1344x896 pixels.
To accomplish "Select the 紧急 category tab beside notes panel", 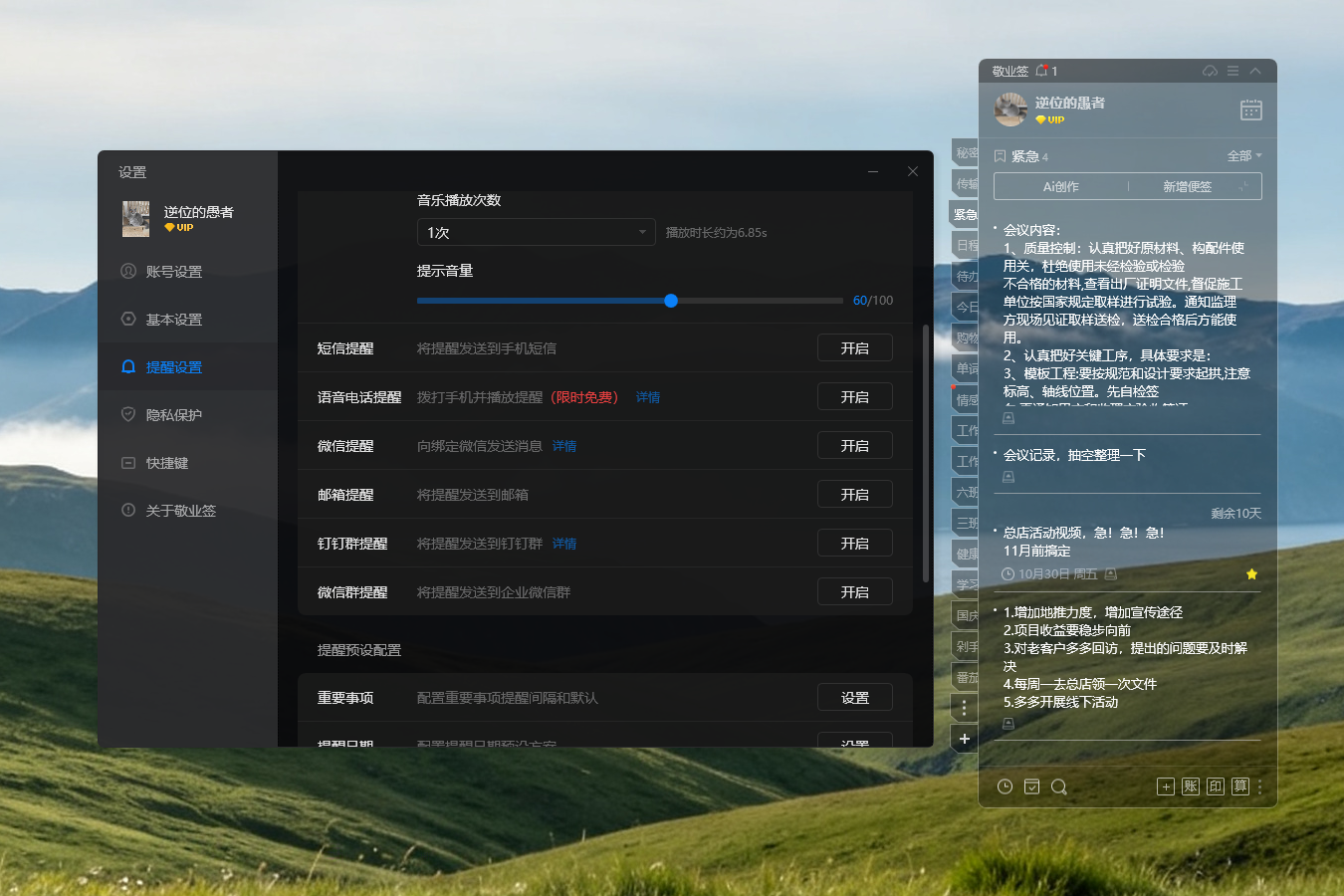I will (965, 214).
